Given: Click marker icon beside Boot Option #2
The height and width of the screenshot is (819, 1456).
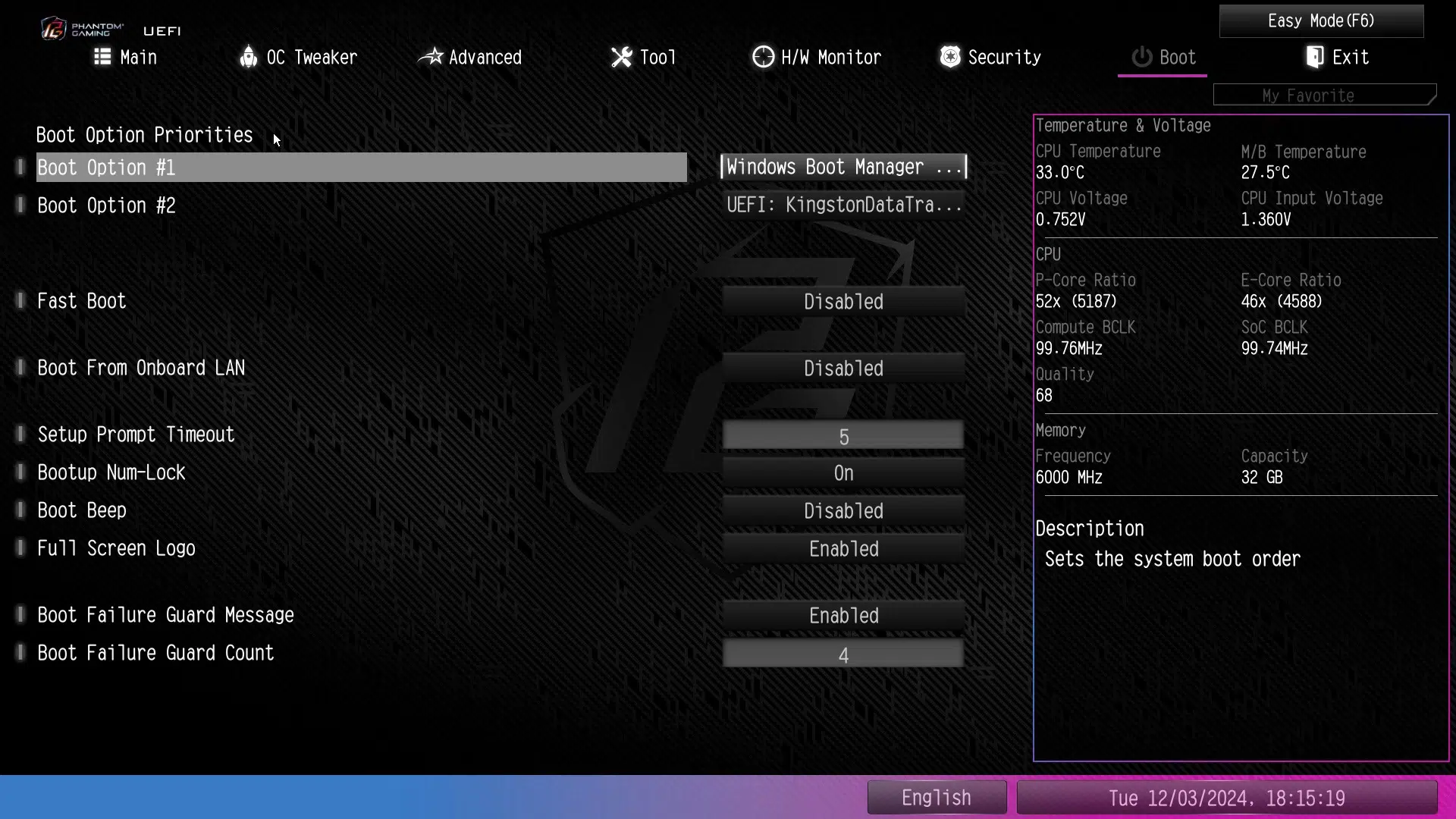Looking at the screenshot, I should pos(20,205).
